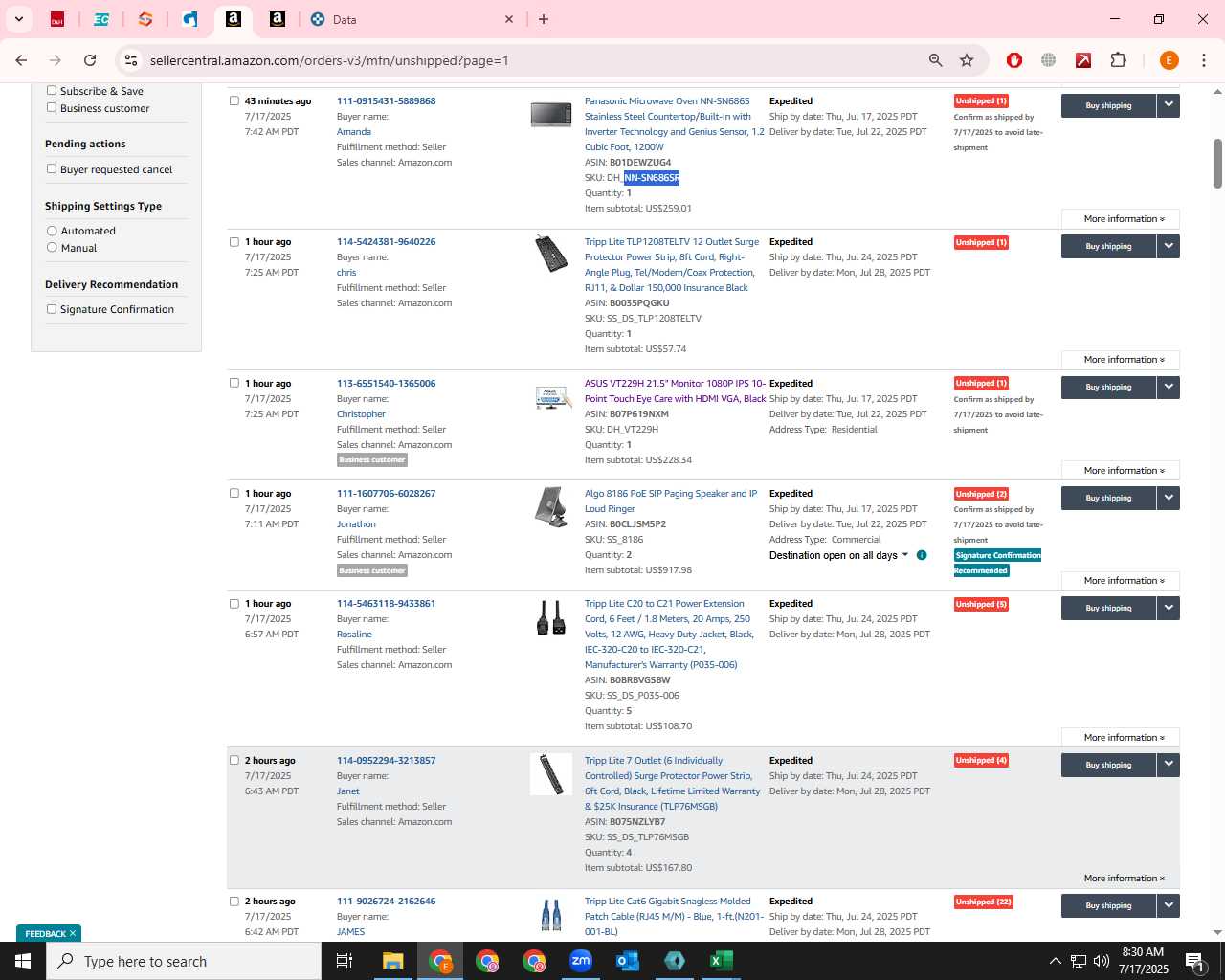Select the checkbox for order 111-0915431-5889868
Image resolution: width=1225 pixels, height=980 pixels.
click(234, 100)
